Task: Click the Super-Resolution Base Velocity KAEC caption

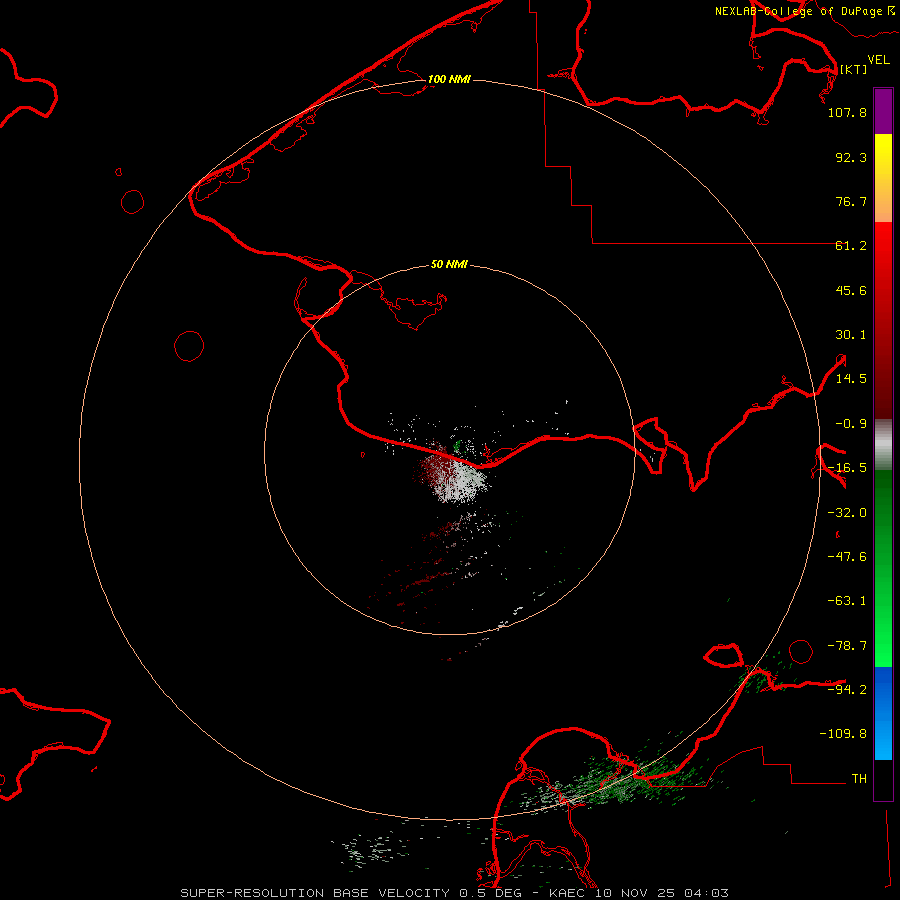Action: [455, 893]
